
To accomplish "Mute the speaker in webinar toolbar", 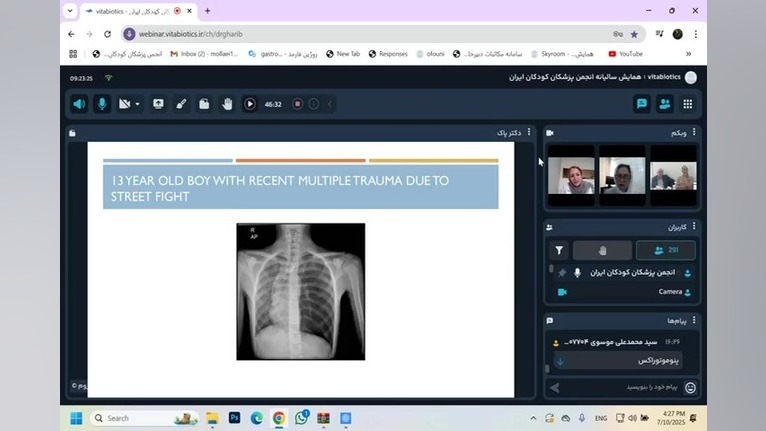I will [79, 104].
